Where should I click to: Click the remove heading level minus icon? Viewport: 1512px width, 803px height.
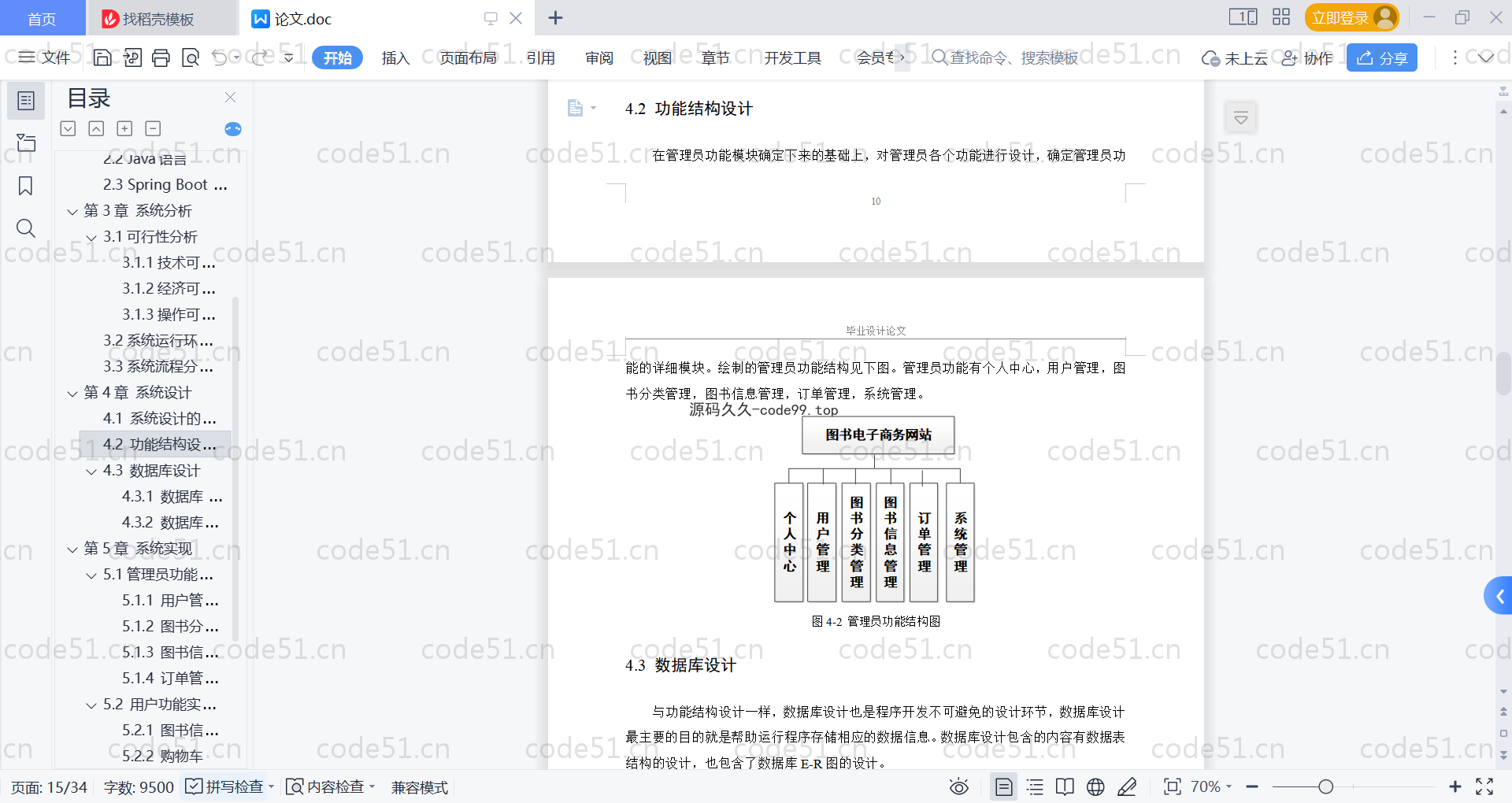pos(153,128)
